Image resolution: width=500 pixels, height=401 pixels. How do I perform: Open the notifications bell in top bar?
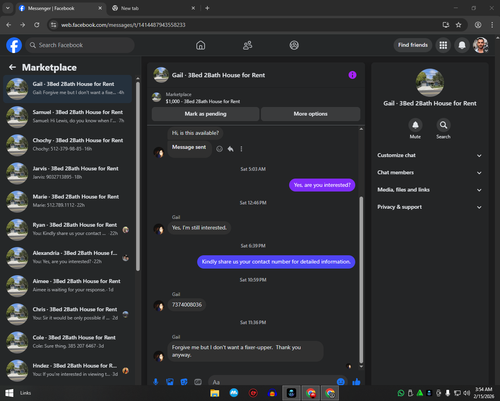(x=462, y=45)
